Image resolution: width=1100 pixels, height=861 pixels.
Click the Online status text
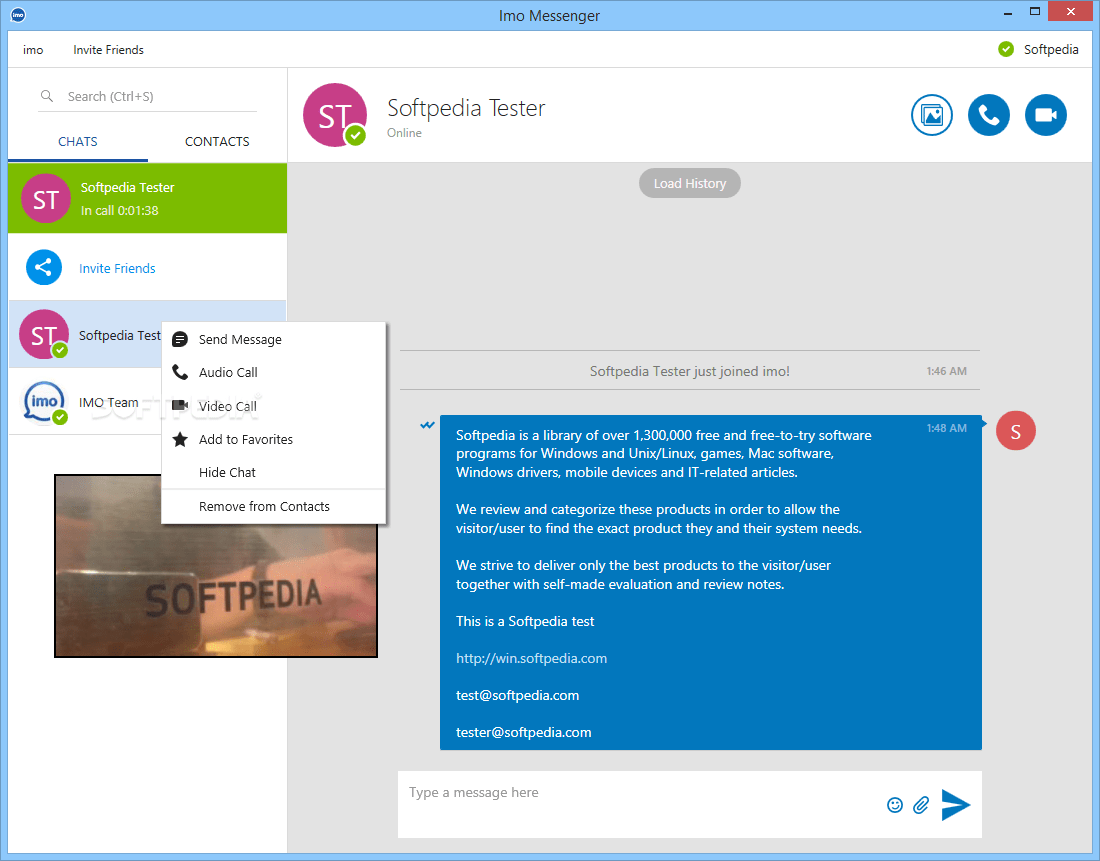[x=404, y=133]
